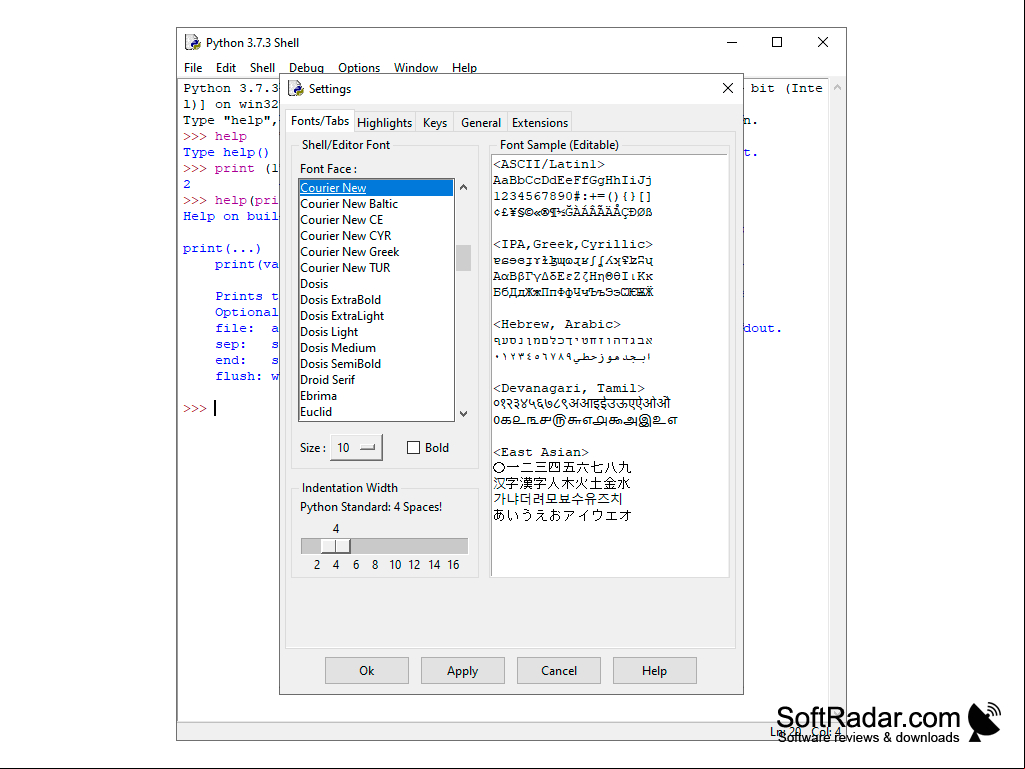
Task: Maximize the Python 3.7.3 Shell window
Action: [777, 43]
